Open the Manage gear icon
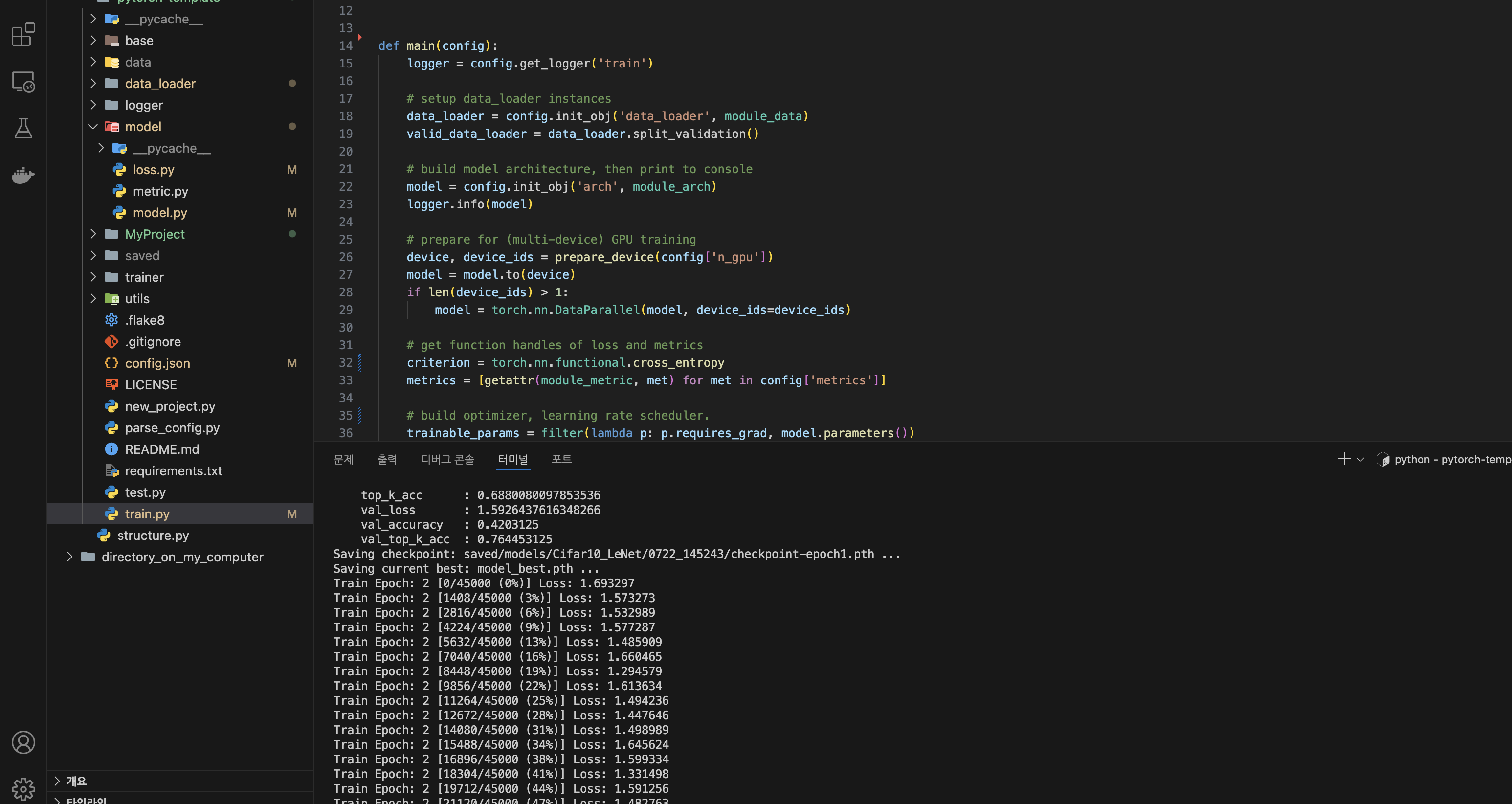1512x804 pixels. pos(23,788)
